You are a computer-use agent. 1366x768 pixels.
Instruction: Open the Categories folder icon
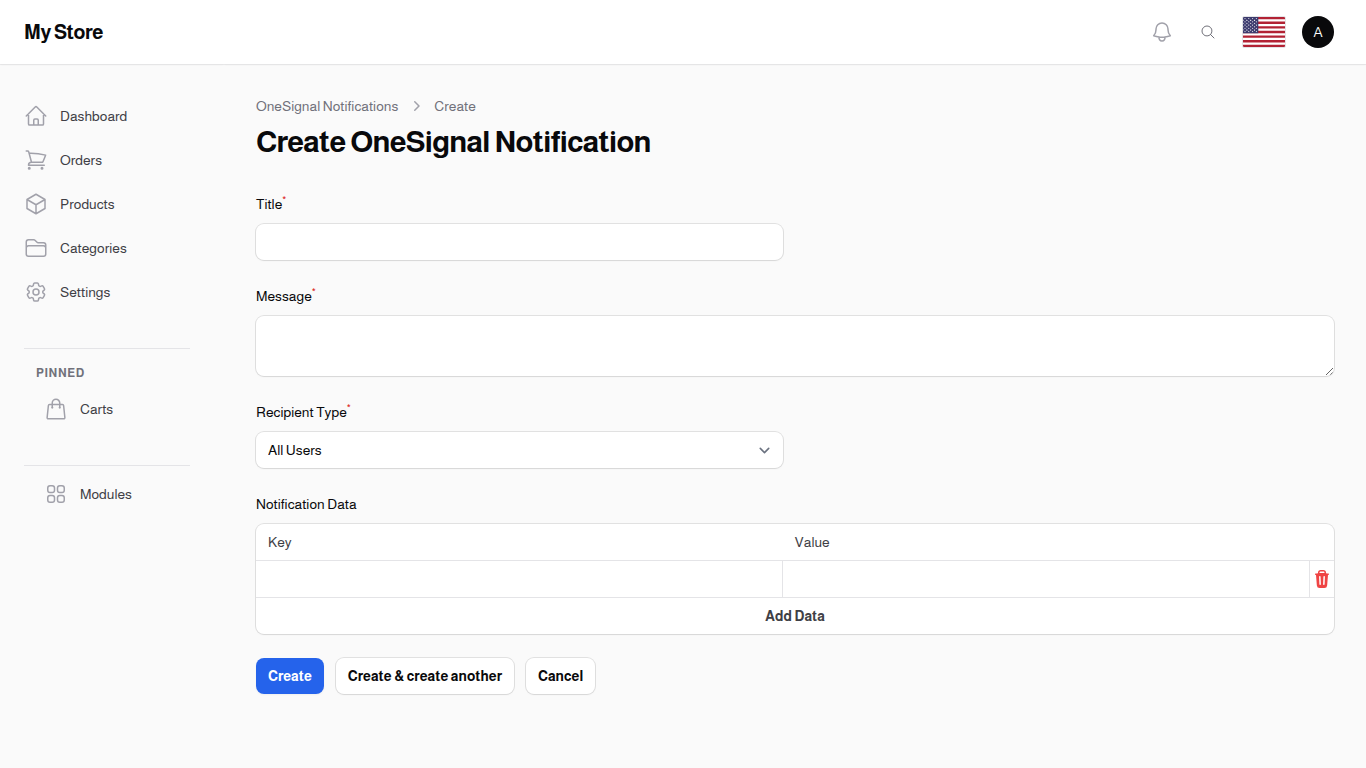click(36, 248)
